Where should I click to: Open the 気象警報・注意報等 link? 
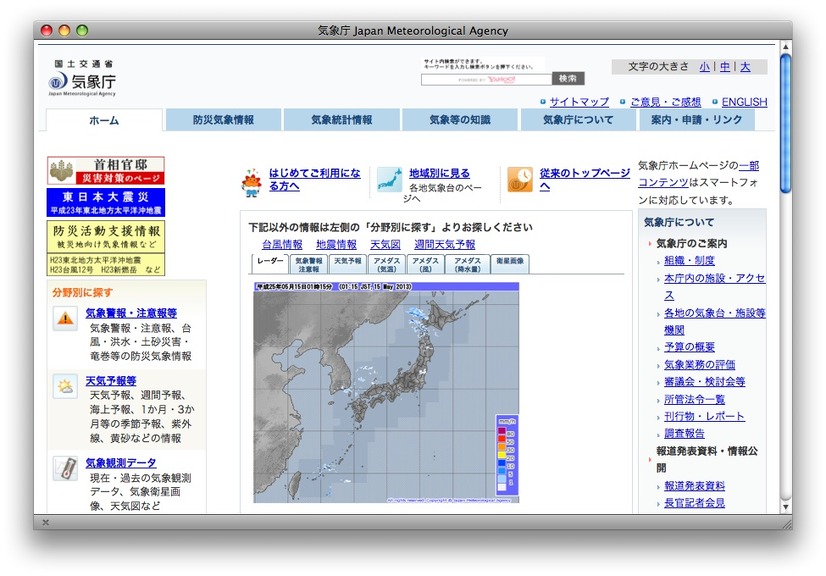(131, 313)
